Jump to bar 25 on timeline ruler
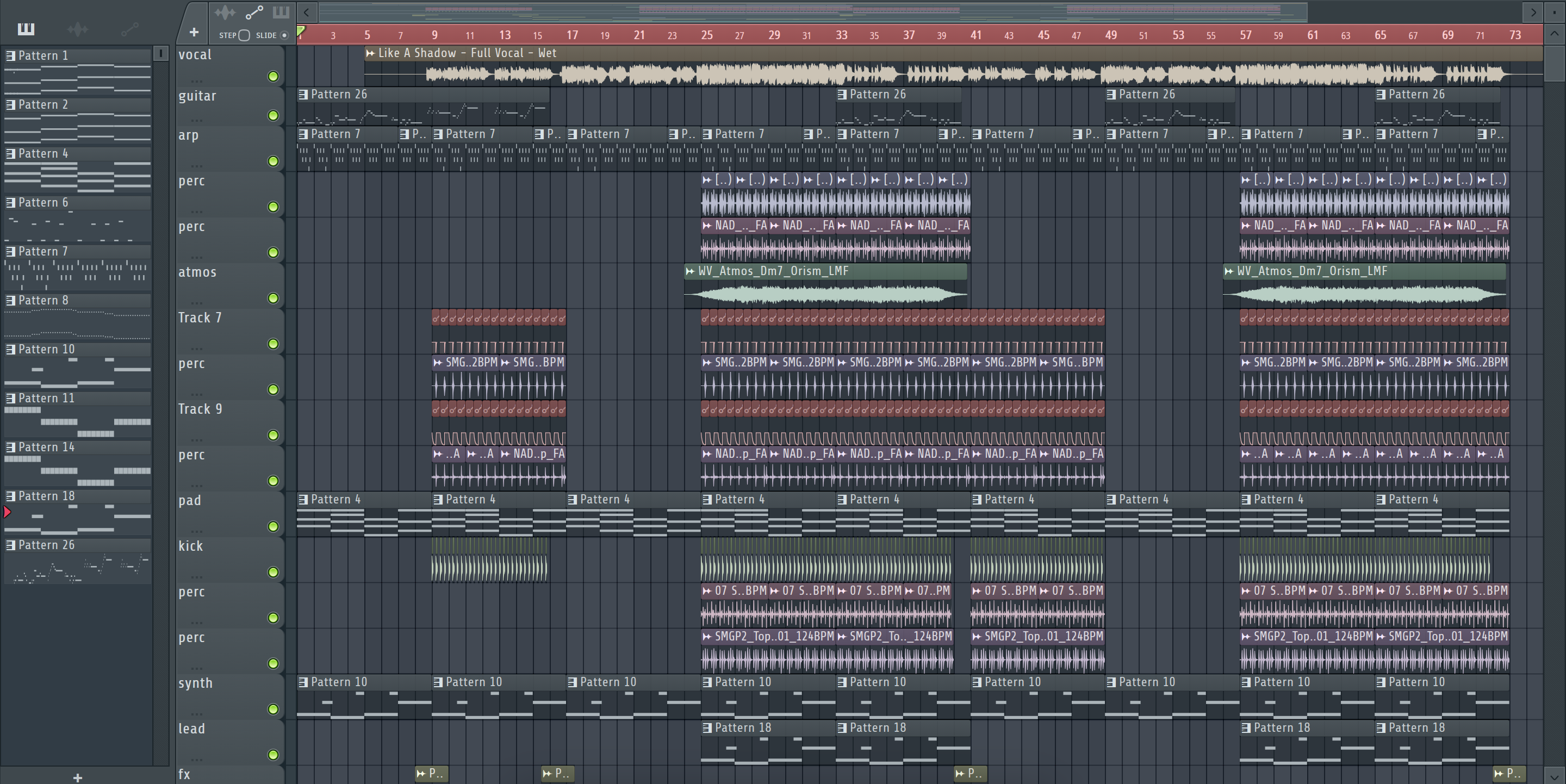Screen dimensions: 1566x784 click(706, 35)
